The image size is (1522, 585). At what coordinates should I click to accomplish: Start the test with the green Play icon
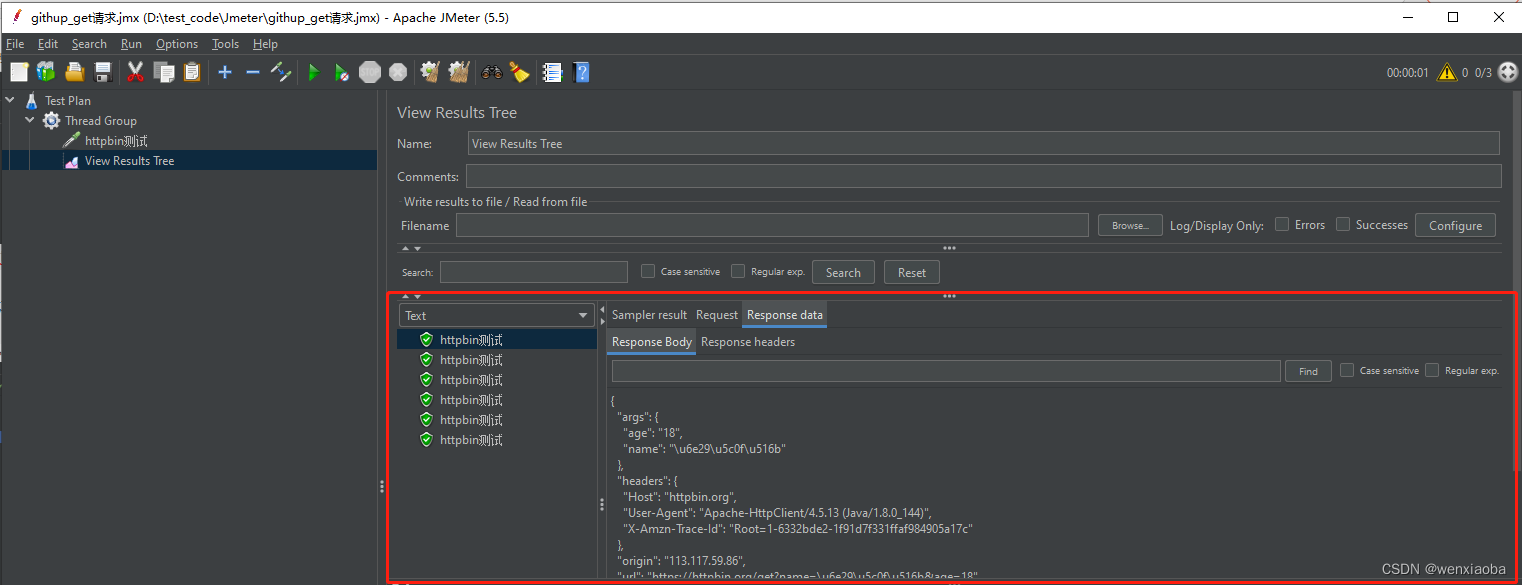(313, 72)
